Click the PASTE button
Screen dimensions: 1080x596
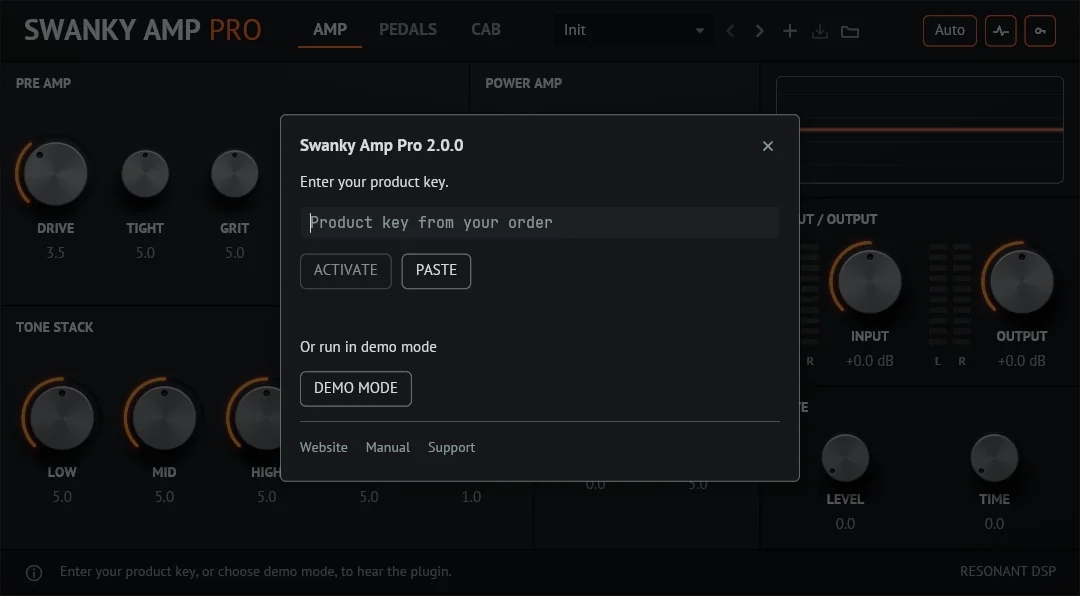tap(436, 271)
